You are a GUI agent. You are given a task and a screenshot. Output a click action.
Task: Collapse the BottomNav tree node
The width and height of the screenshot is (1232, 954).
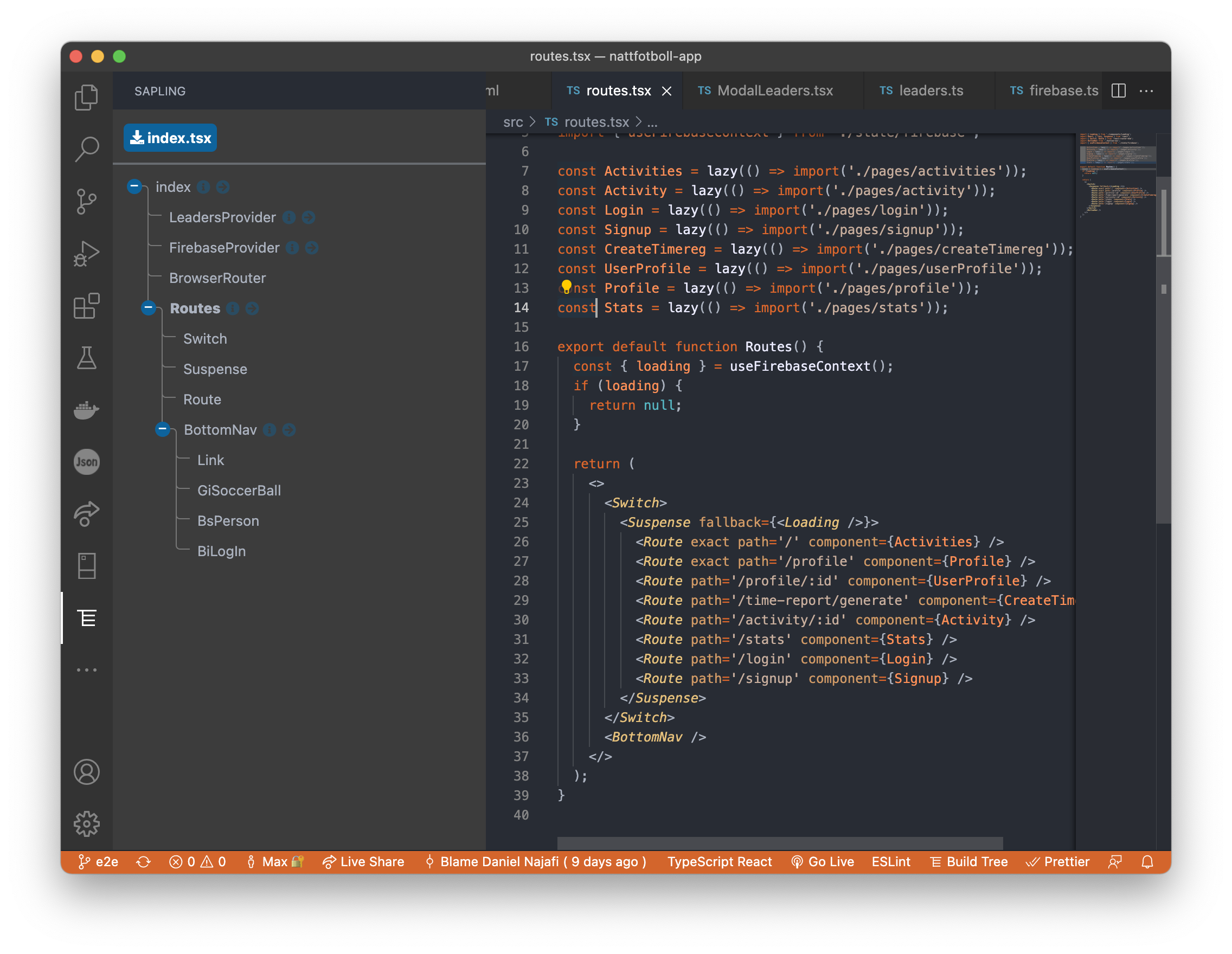click(163, 429)
